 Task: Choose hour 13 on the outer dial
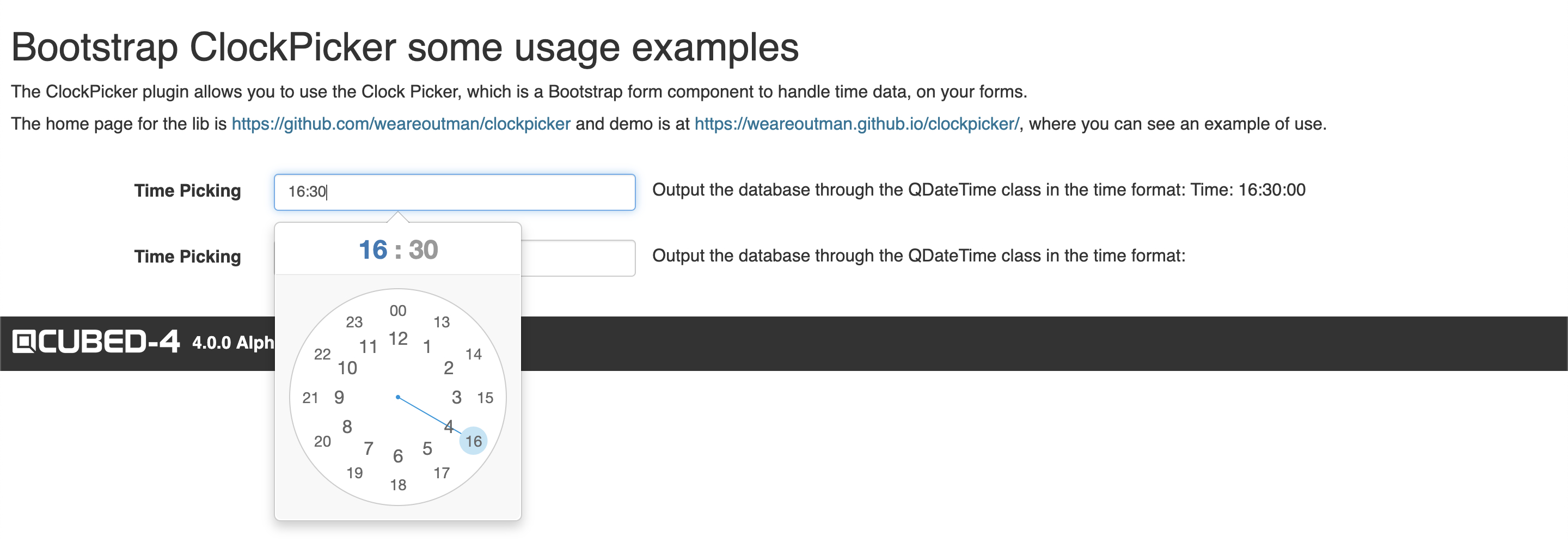pyautogui.click(x=442, y=322)
